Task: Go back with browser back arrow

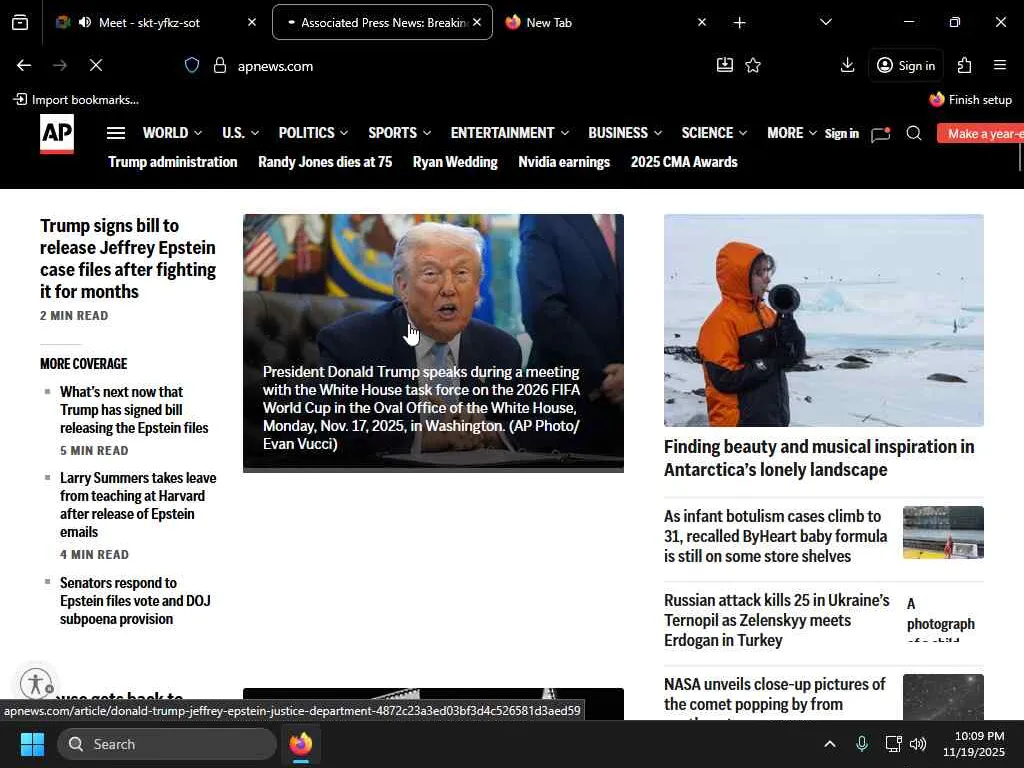Action: pos(24,65)
